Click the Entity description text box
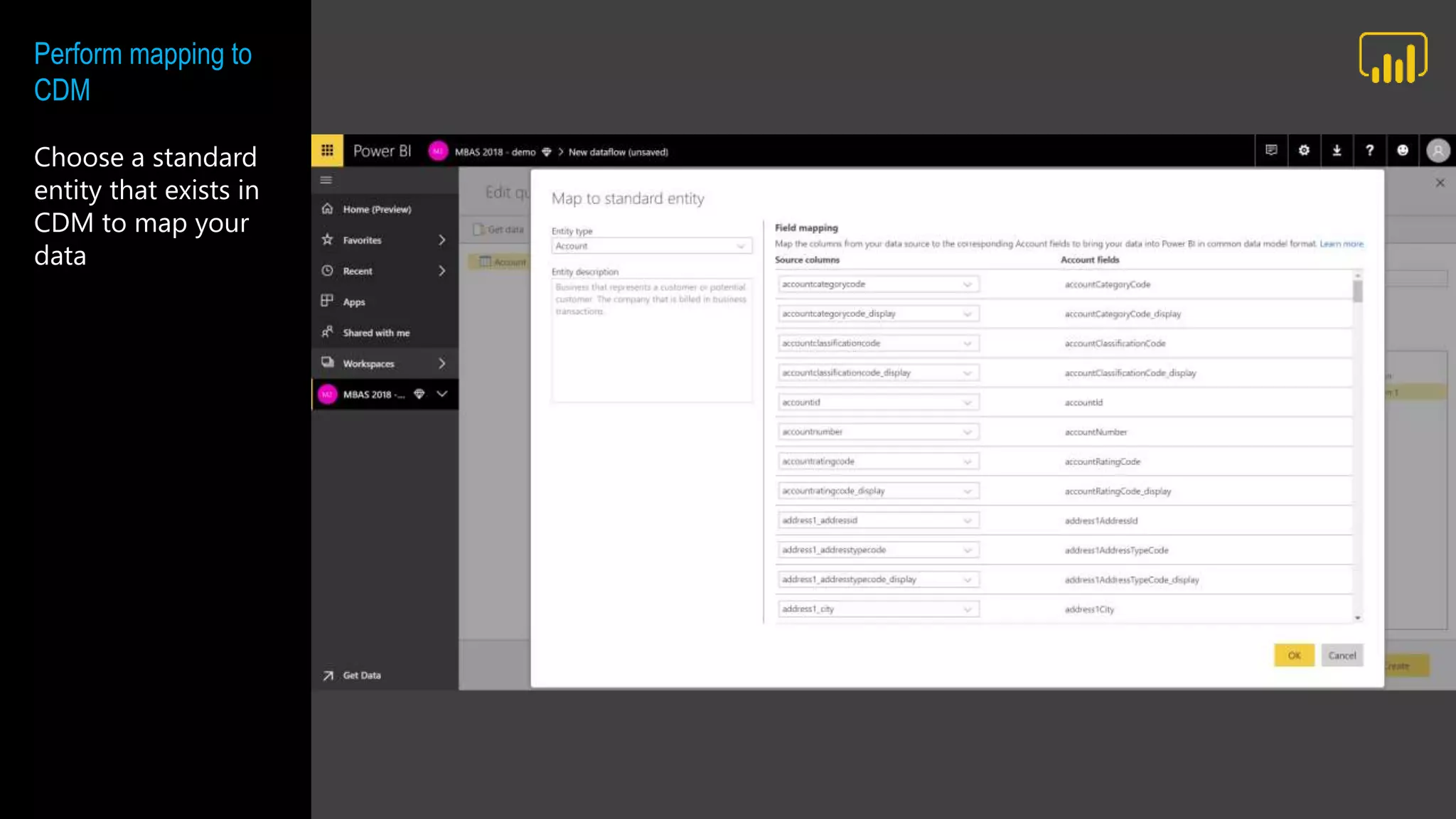The height and width of the screenshot is (819, 1456). point(651,340)
